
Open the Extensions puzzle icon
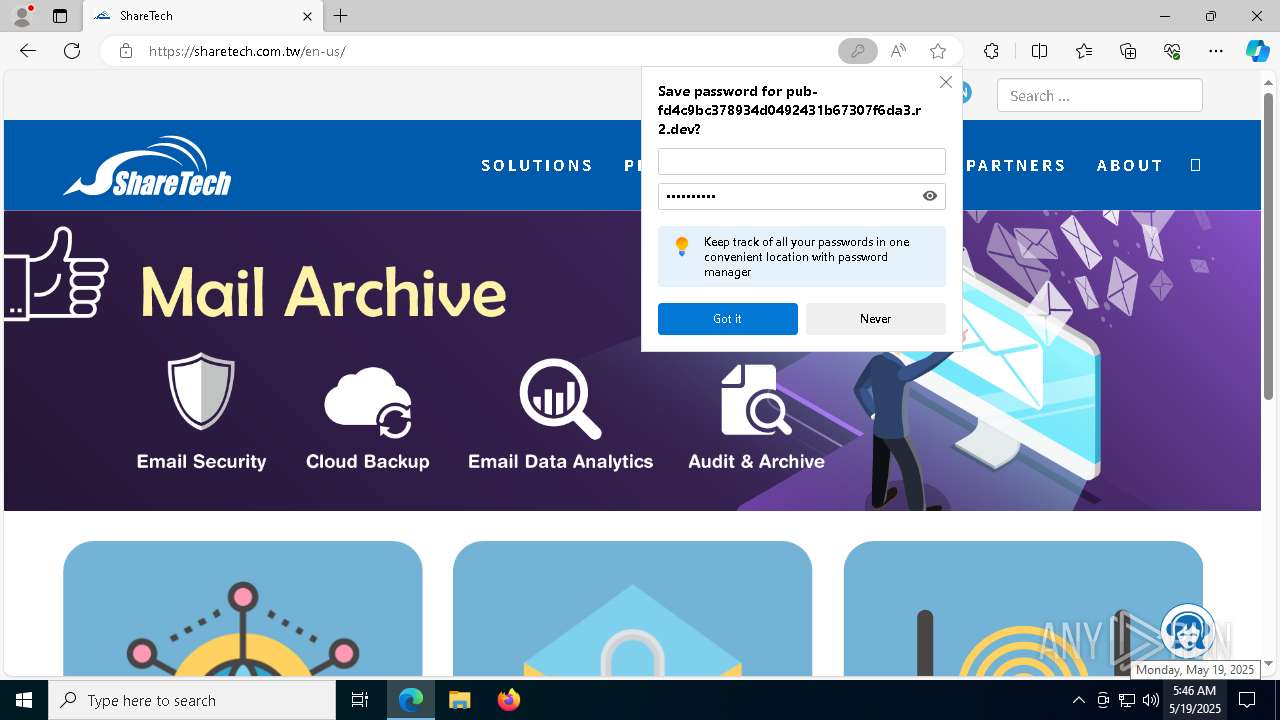click(x=991, y=51)
